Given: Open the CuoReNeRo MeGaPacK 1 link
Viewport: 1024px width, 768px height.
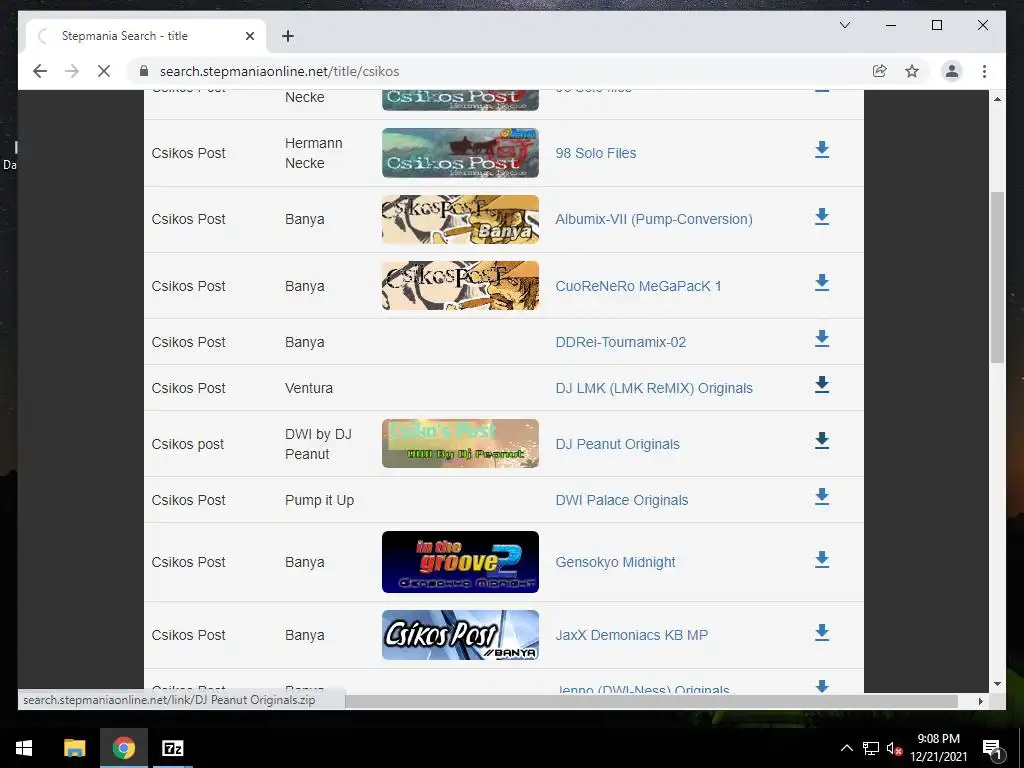Looking at the screenshot, I should pyautogui.click(x=638, y=286).
